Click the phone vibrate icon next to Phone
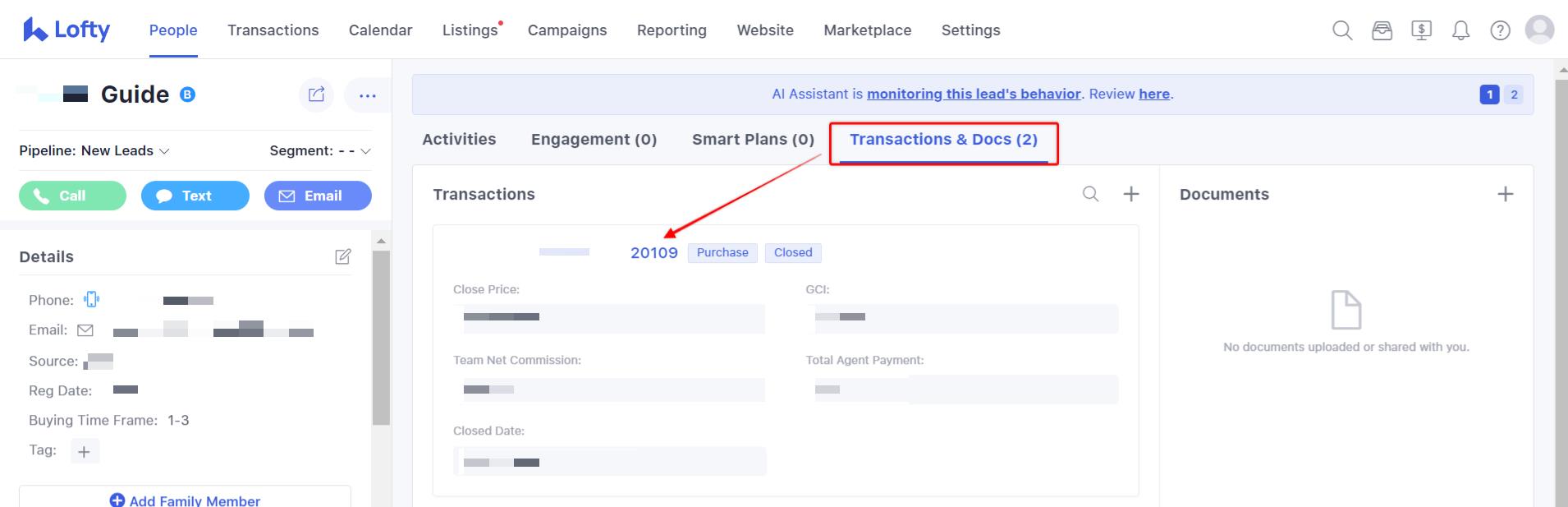The height and width of the screenshot is (507, 1568). pos(91,300)
